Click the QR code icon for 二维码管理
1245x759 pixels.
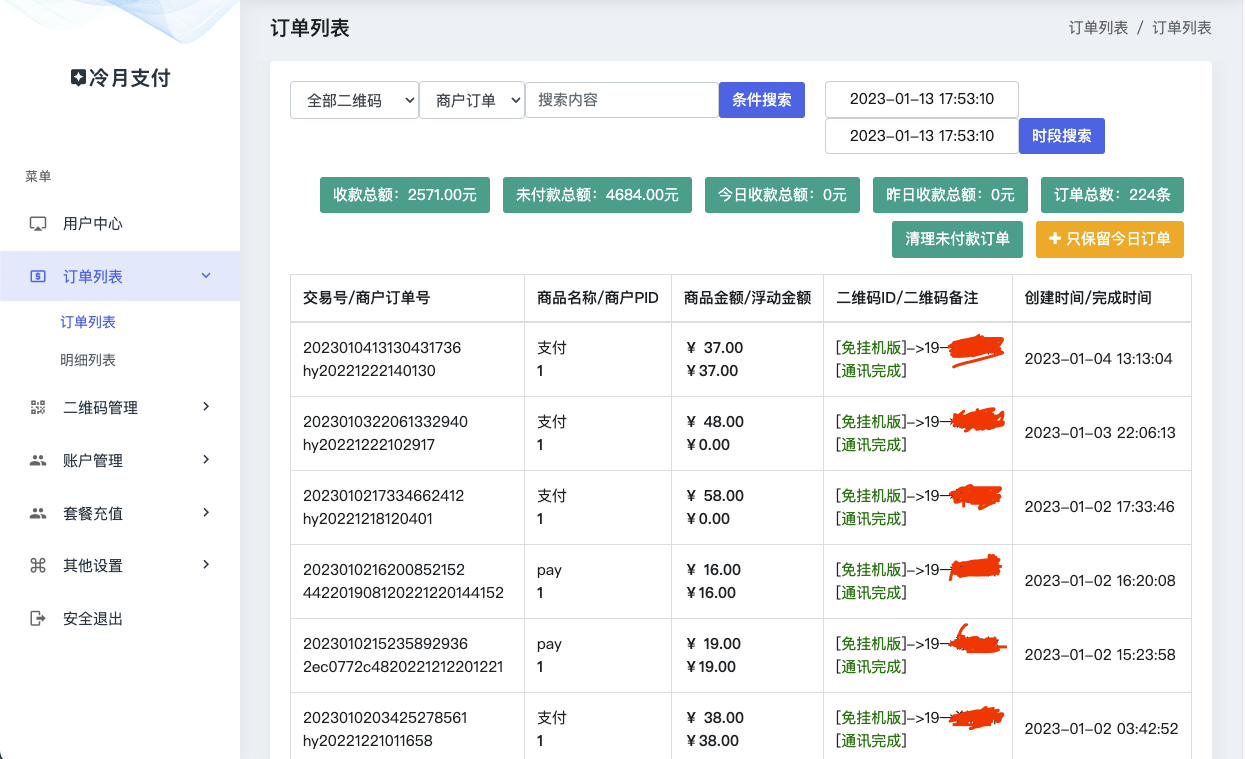[x=38, y=407]
